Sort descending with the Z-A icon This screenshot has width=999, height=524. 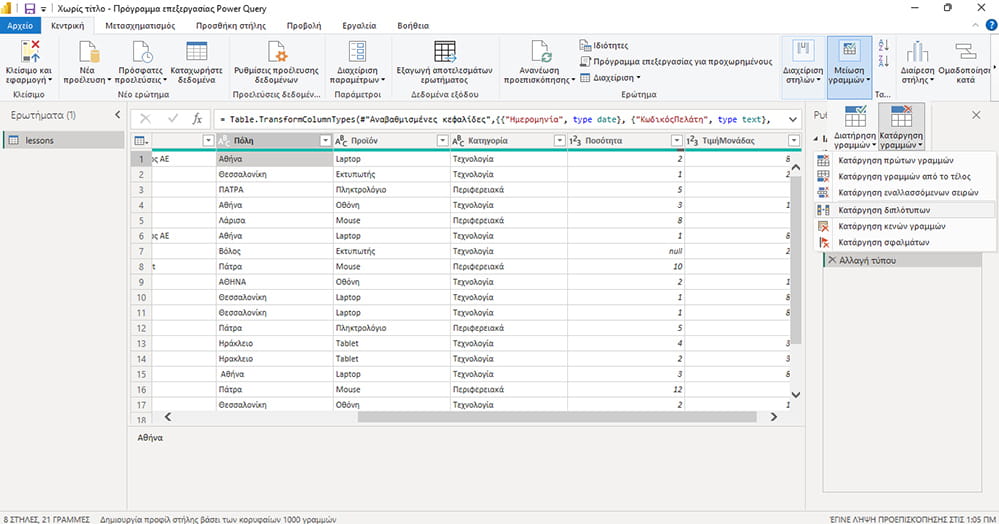[x=883, y=61]
